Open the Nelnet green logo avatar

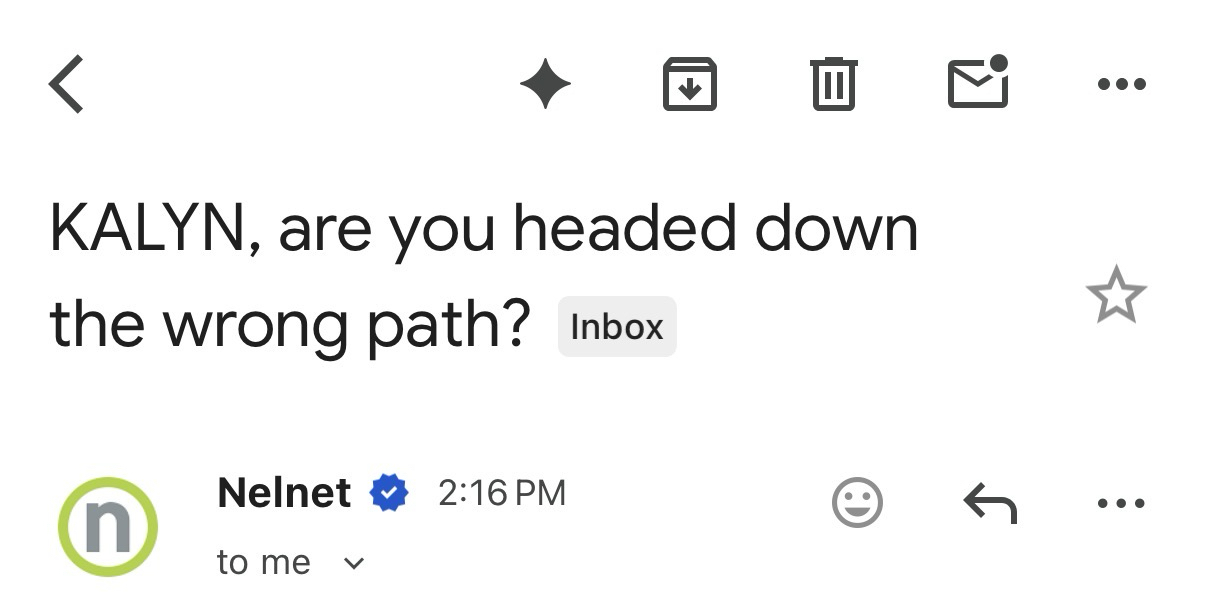[x=108, y=527]
